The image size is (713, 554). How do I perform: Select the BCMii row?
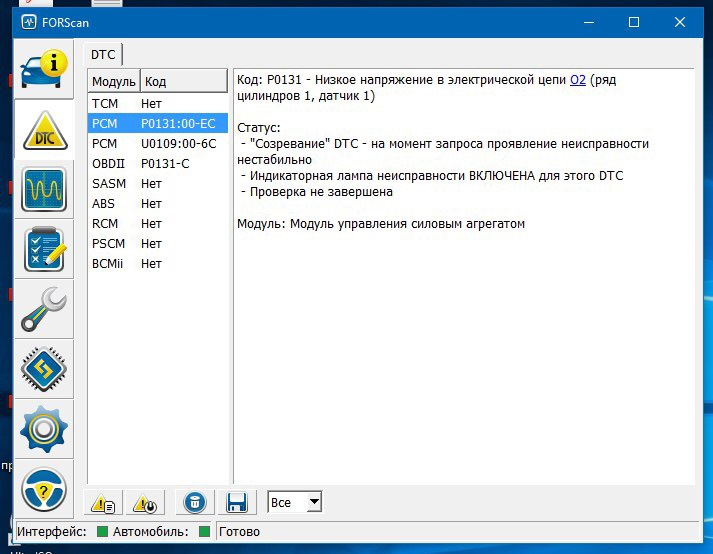(x=158, y=264)
